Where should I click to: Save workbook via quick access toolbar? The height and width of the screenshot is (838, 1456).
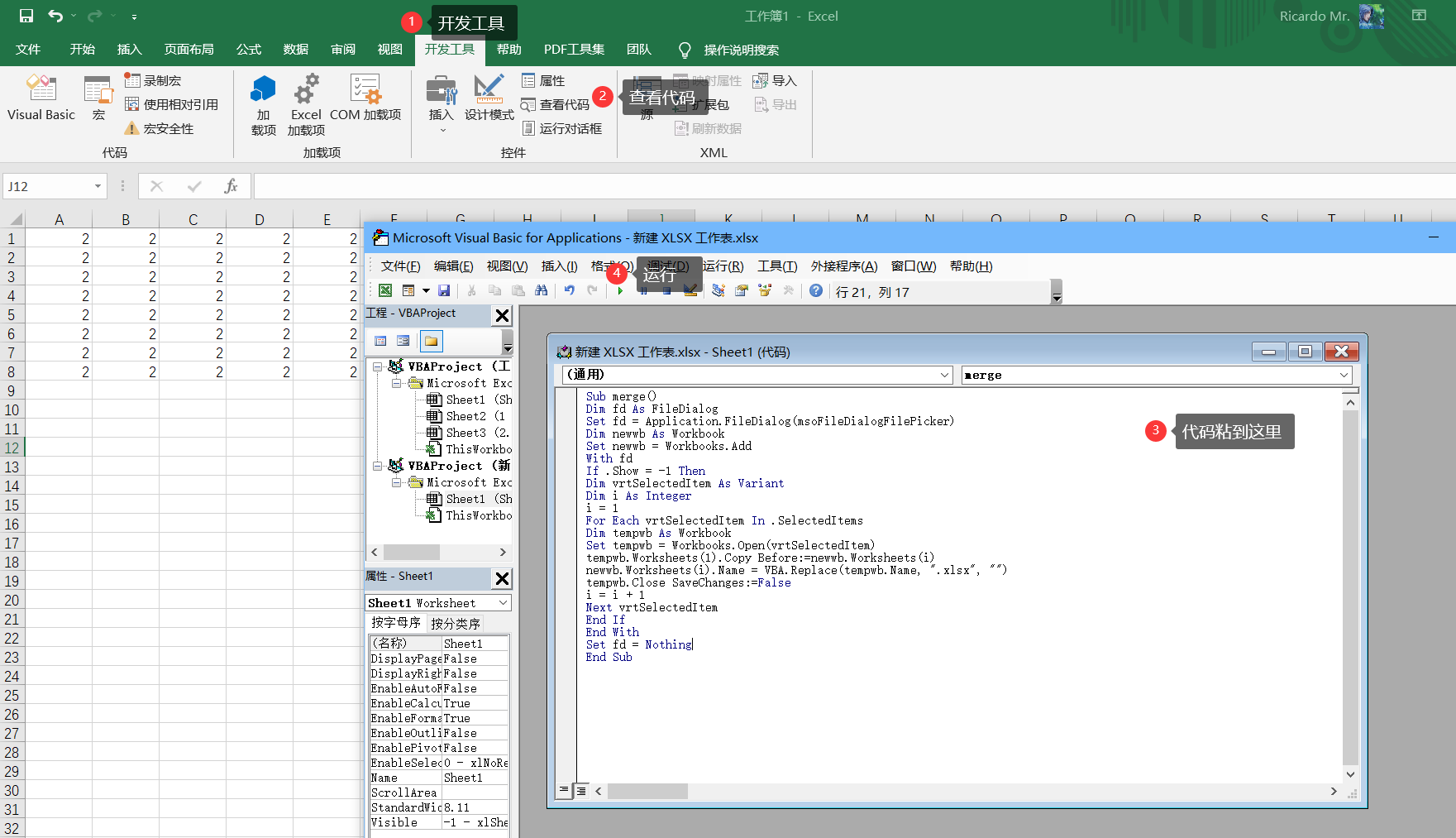26,16
